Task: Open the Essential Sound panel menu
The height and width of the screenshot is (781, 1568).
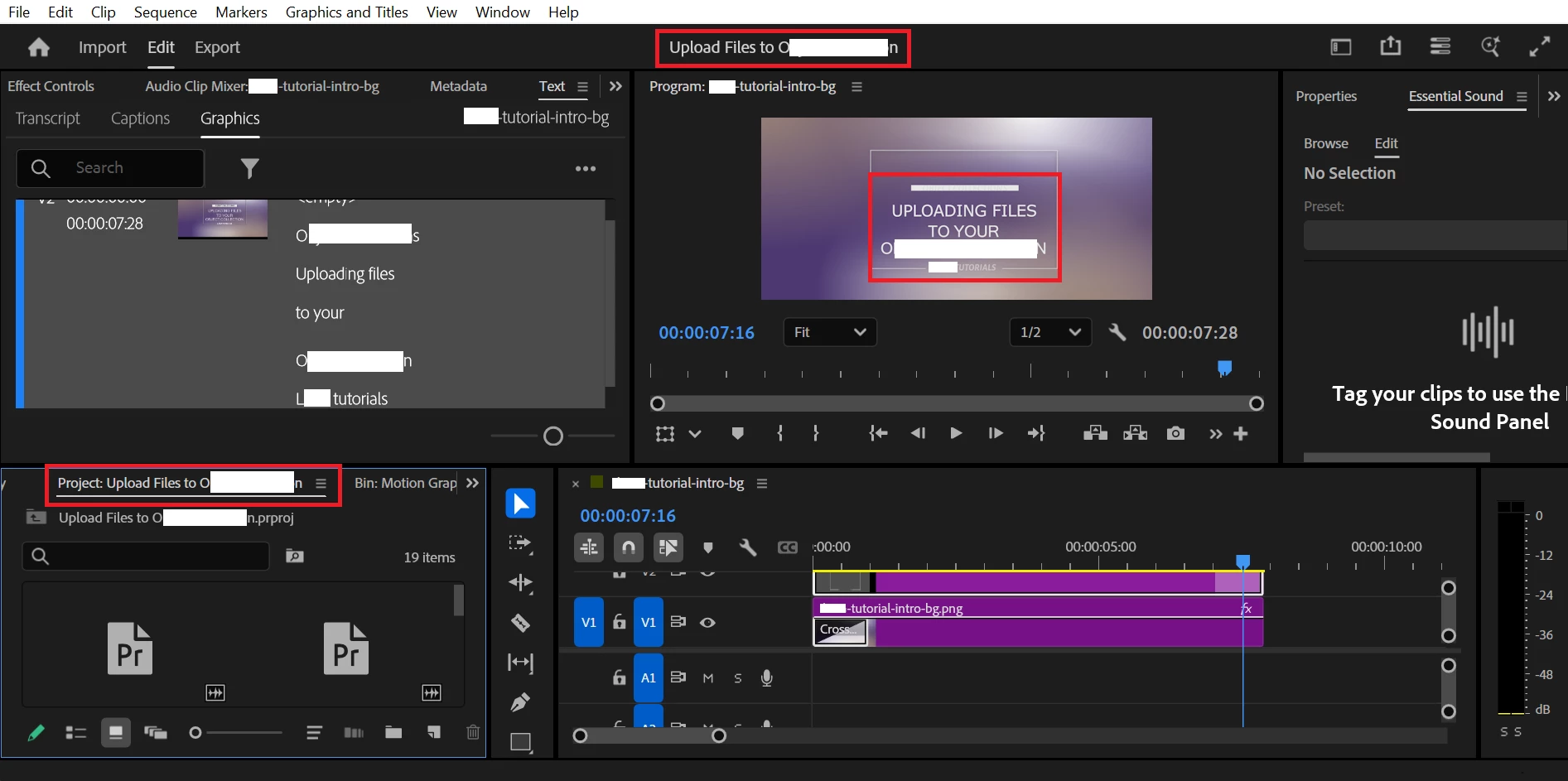Action: point(1522,96)
